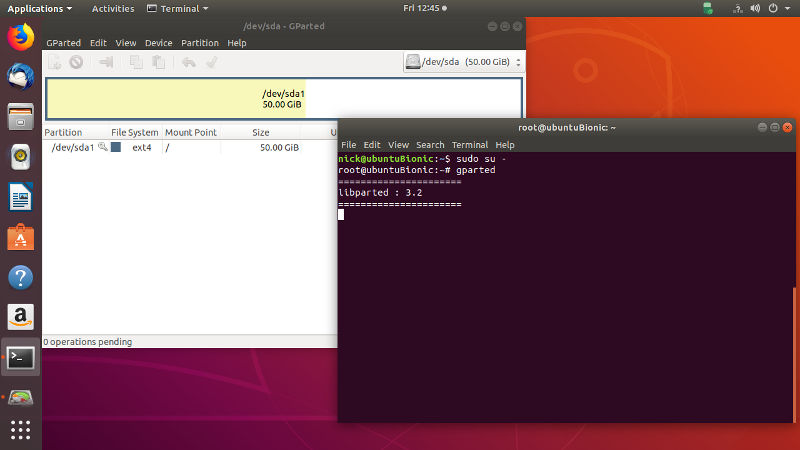Image resolution: width=800 pixels, height=450 pixels.
Task: Click the Apply all operations checkmark icon
Action: [x=212, y=62]
